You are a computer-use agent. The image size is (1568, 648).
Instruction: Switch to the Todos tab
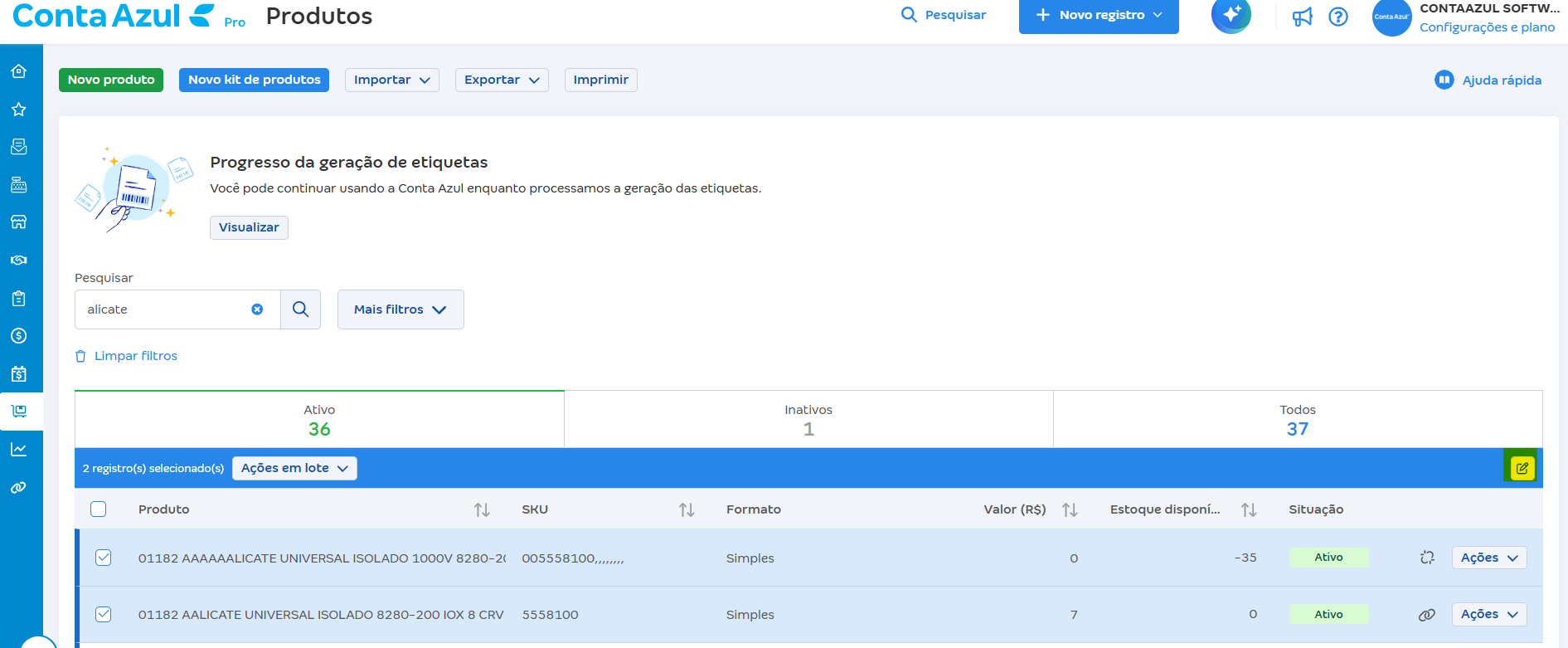1298,420
